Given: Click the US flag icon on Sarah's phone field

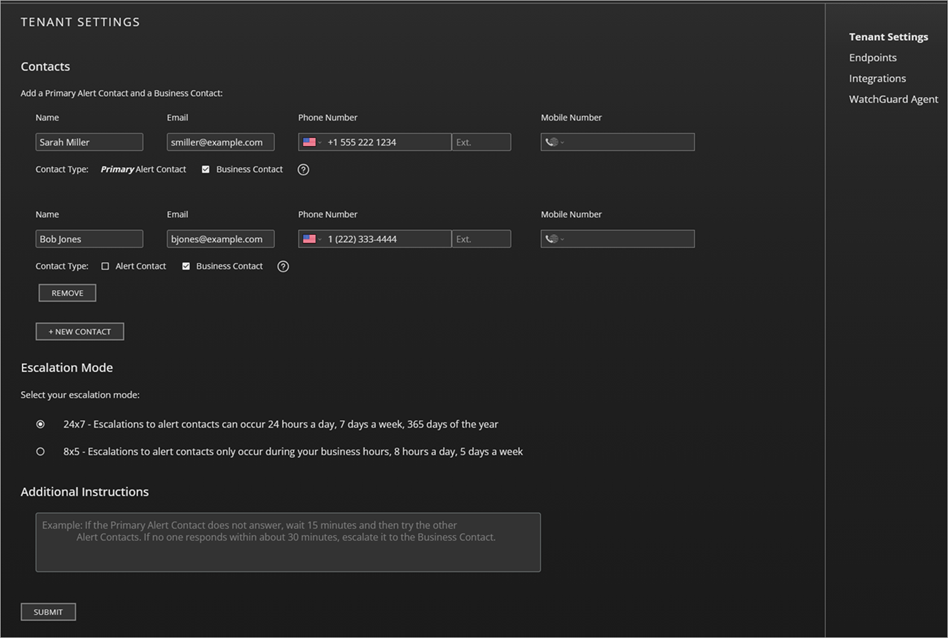Looking at the screenshot, I should [308, 141].
